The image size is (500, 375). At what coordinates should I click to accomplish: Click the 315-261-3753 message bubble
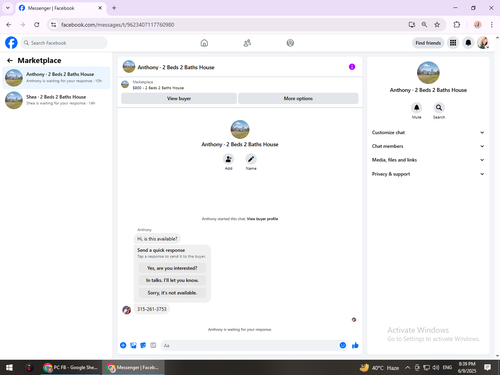click(152, 309)
